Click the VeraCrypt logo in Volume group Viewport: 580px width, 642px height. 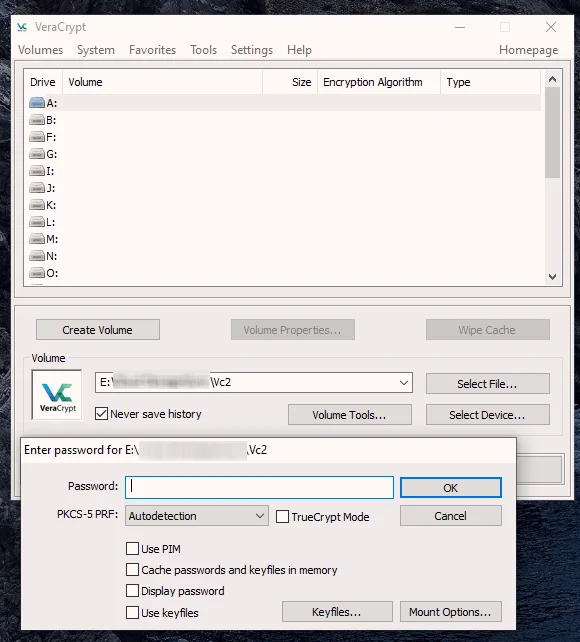click(57, 395)
